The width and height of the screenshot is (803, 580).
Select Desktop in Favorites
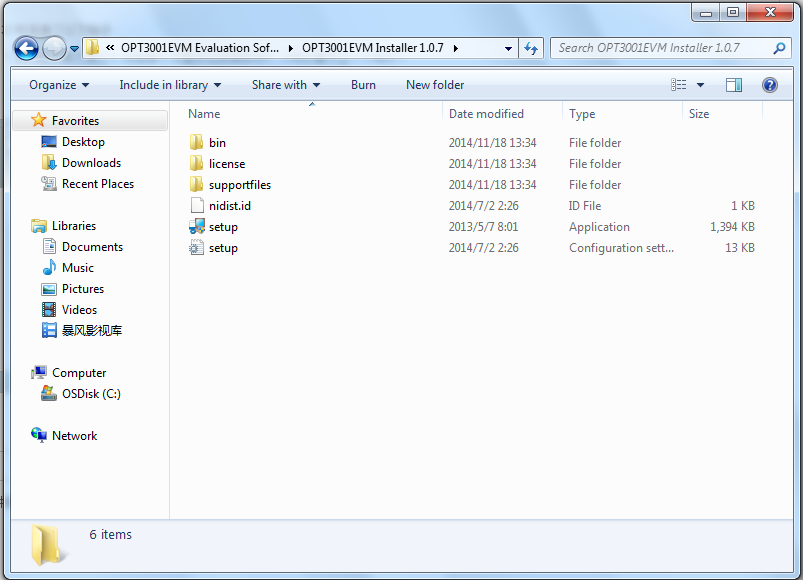pyautogui.click(x=83, y=142)
